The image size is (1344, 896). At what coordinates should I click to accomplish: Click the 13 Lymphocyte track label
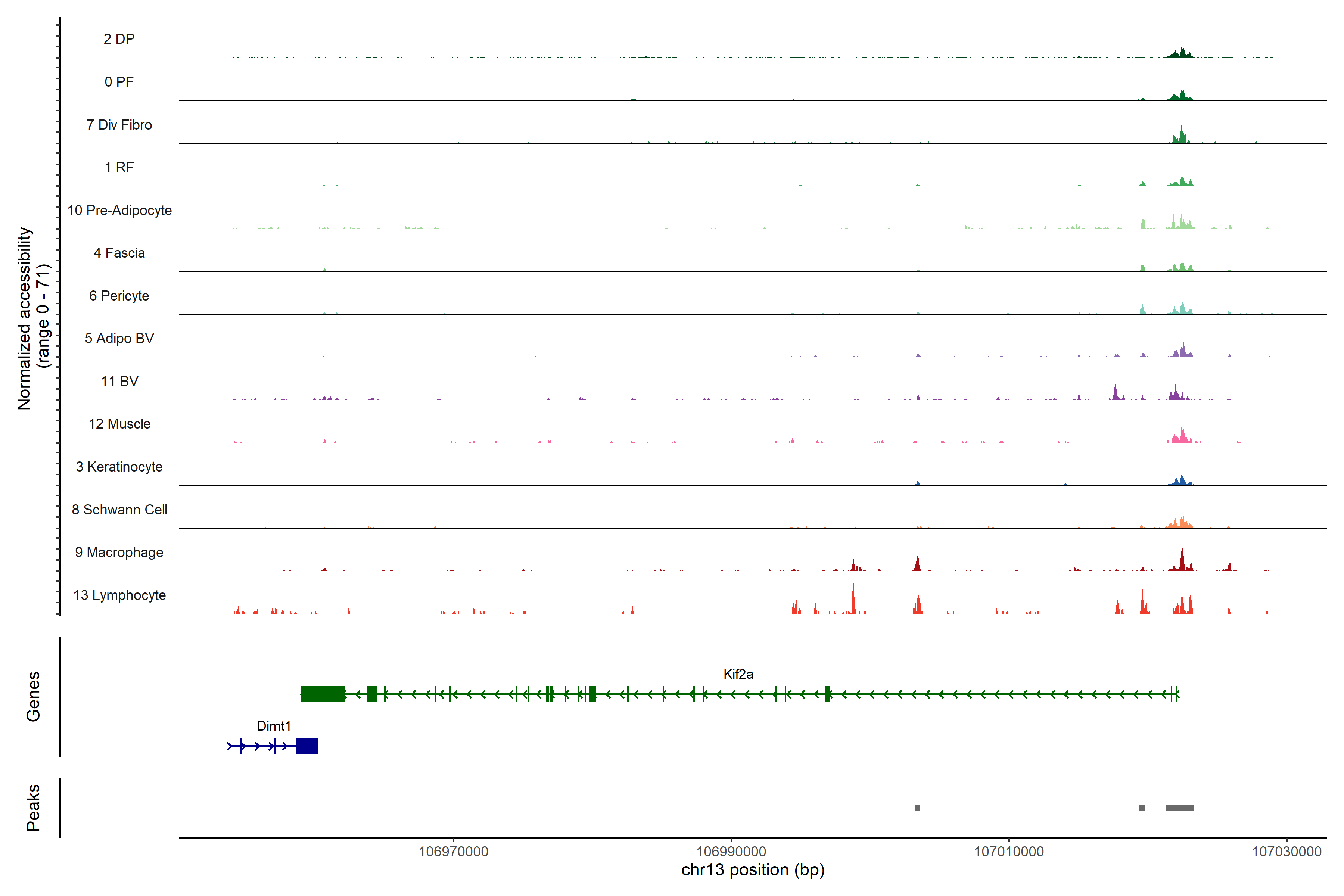pos(119,595)
